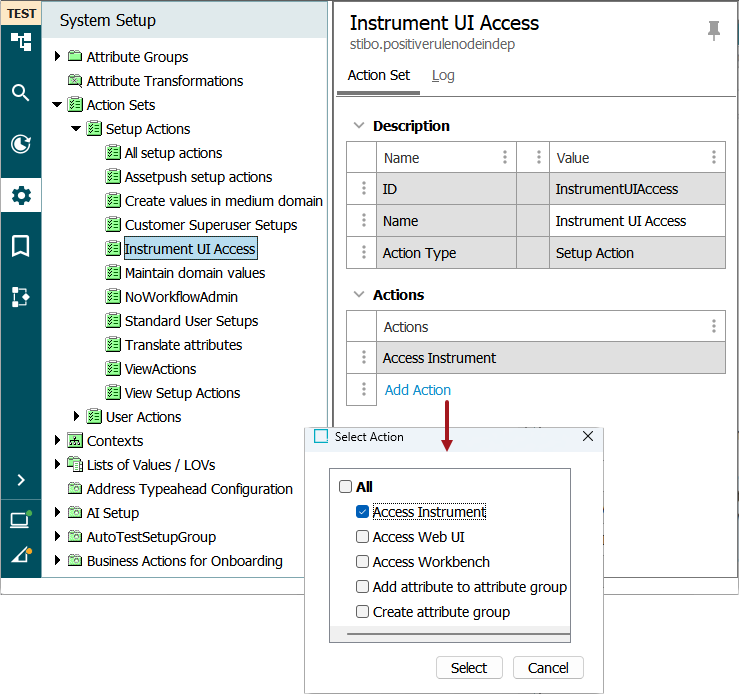The width and height of the screenshot is (739, 694).
Task: Collapse the Description section
Action: 357,126
